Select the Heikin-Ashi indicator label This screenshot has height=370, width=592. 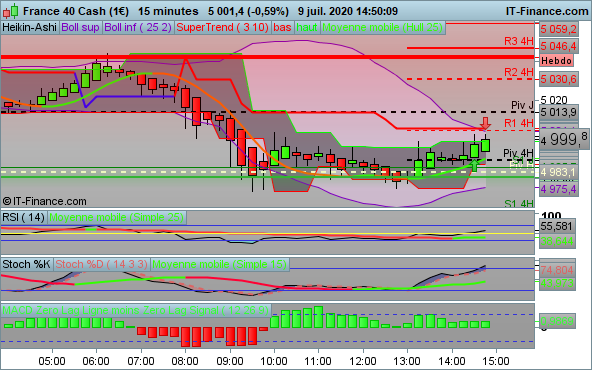[29, 28]
